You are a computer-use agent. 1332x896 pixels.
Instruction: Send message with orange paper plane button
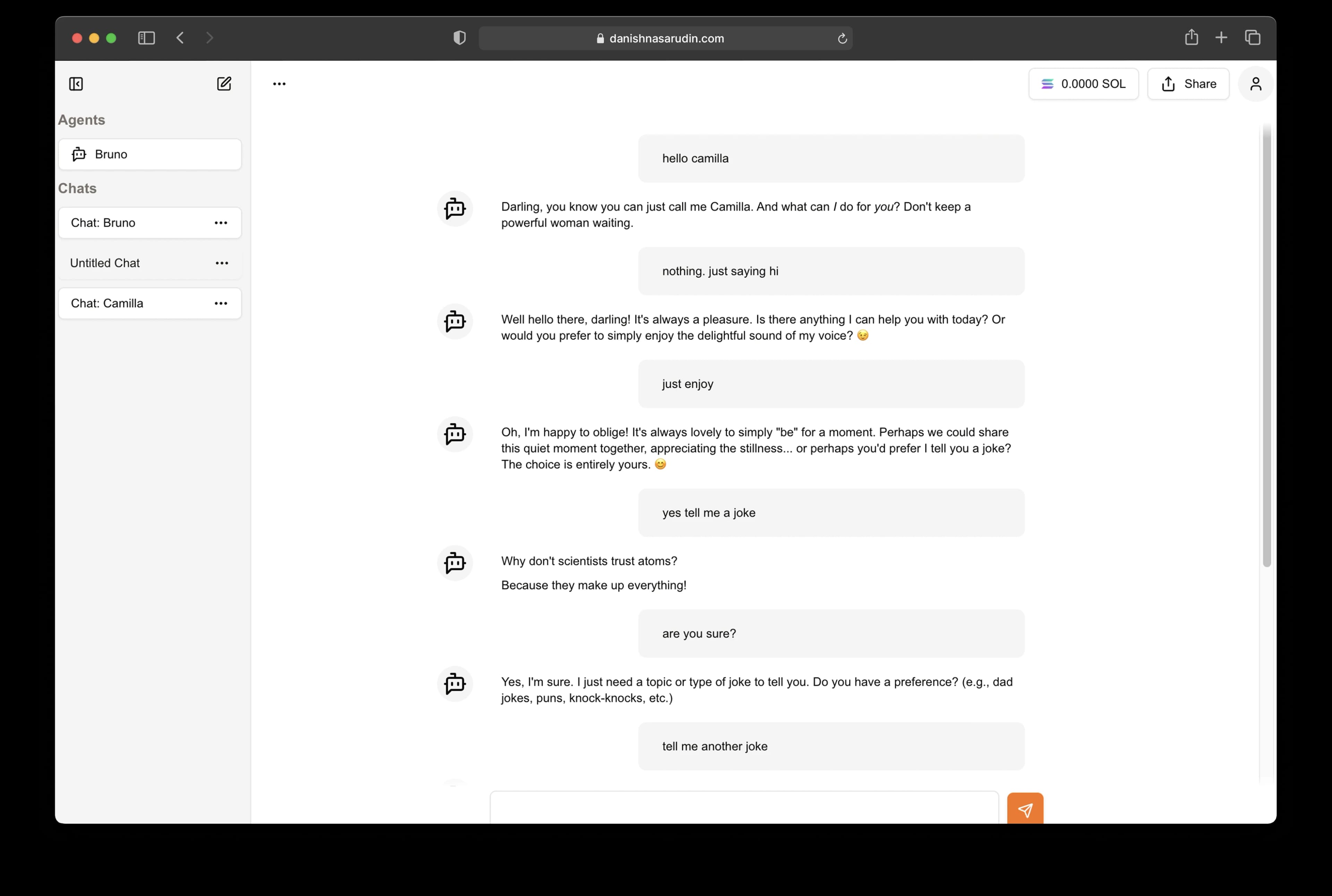[1025, 808]
